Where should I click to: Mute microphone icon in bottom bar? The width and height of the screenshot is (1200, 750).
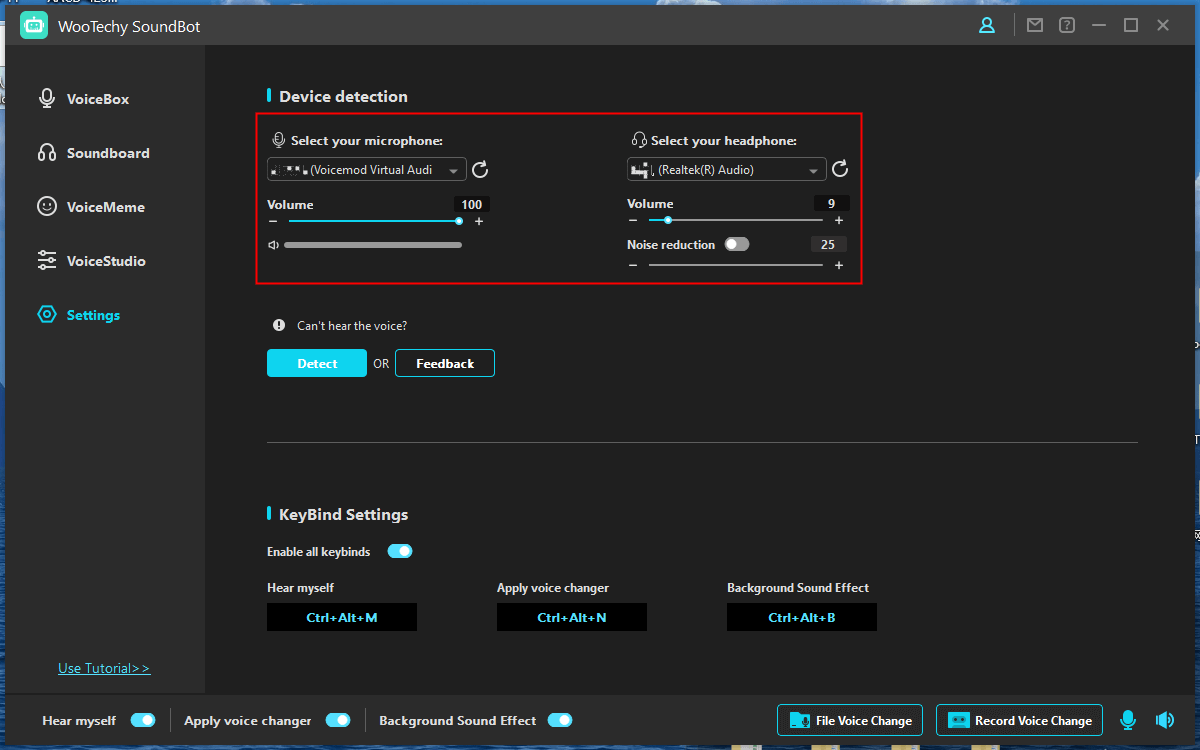coord(1128,720)
